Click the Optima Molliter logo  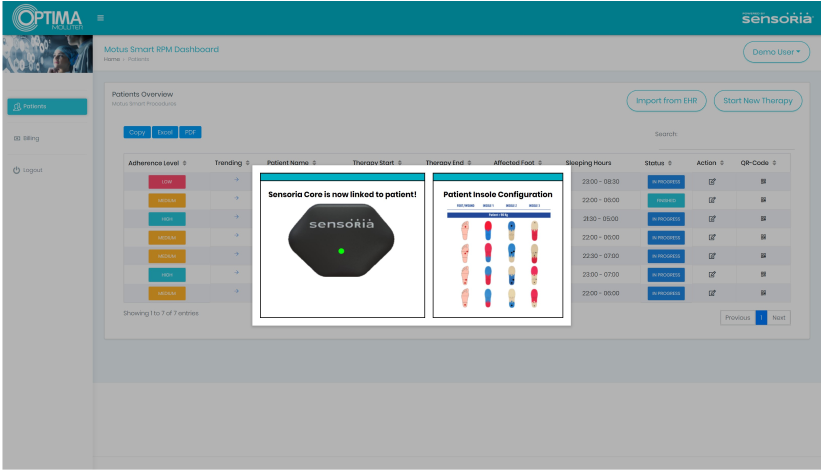point(46,17)
